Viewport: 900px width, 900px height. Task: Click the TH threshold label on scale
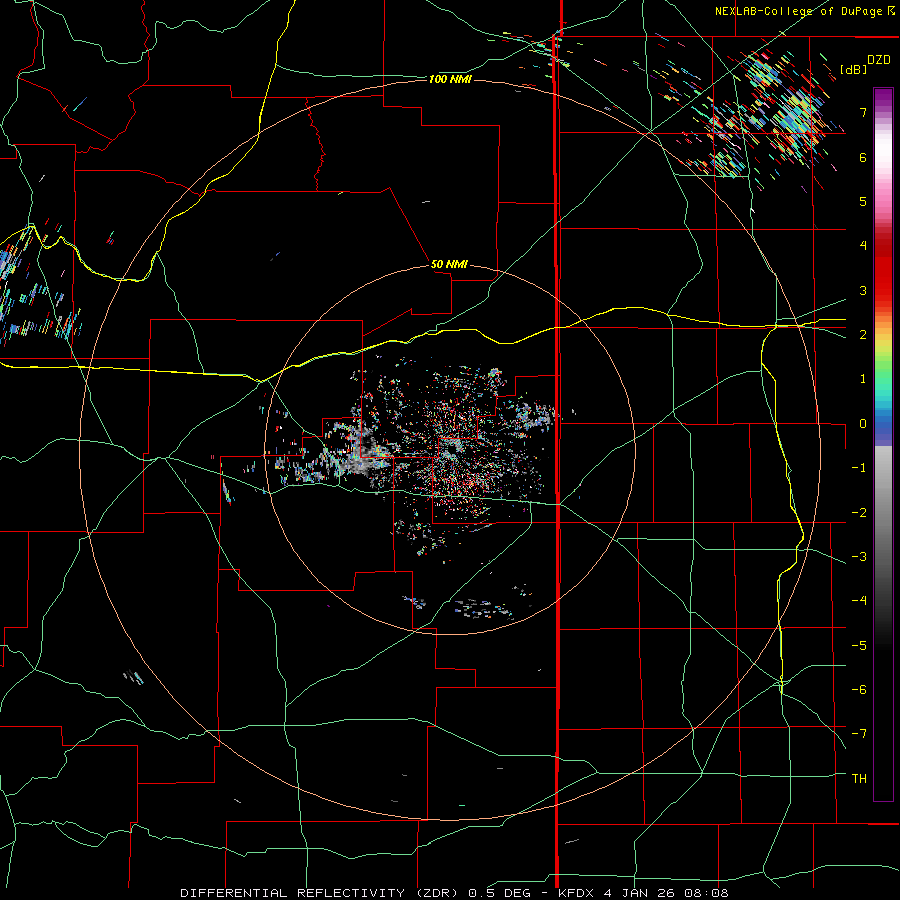(859, 779)
